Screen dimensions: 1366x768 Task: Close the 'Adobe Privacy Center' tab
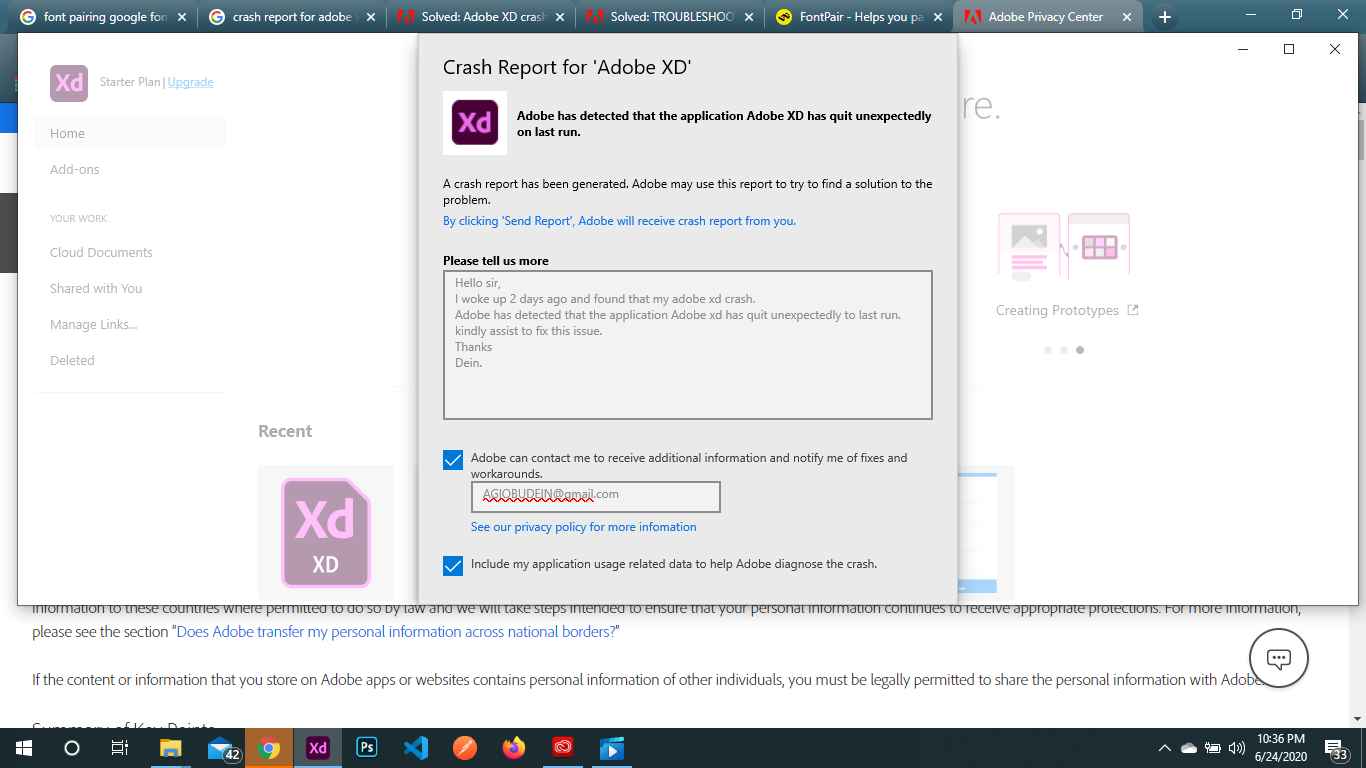point(1125,17)
